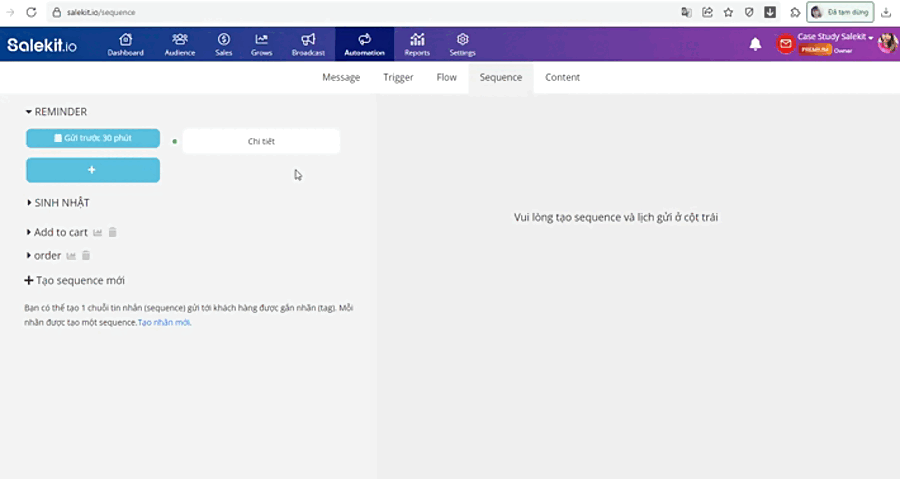Expand the Add to cart sequence

(x=57, y=232)
